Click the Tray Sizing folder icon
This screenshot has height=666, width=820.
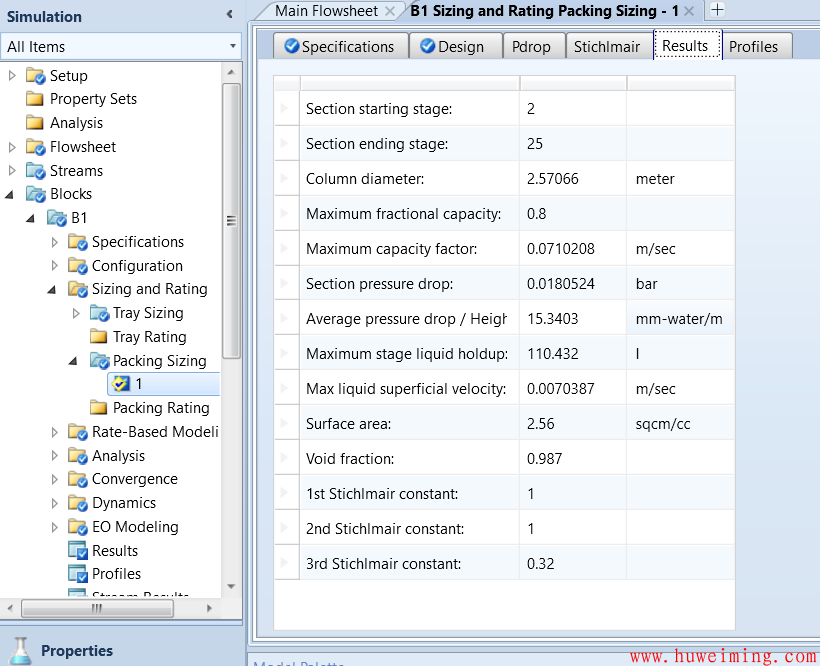tap(99, 313)
